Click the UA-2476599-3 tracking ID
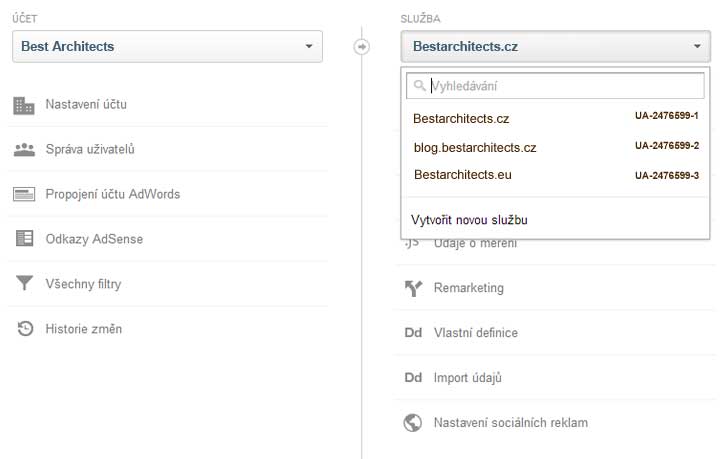 (667, 176)
